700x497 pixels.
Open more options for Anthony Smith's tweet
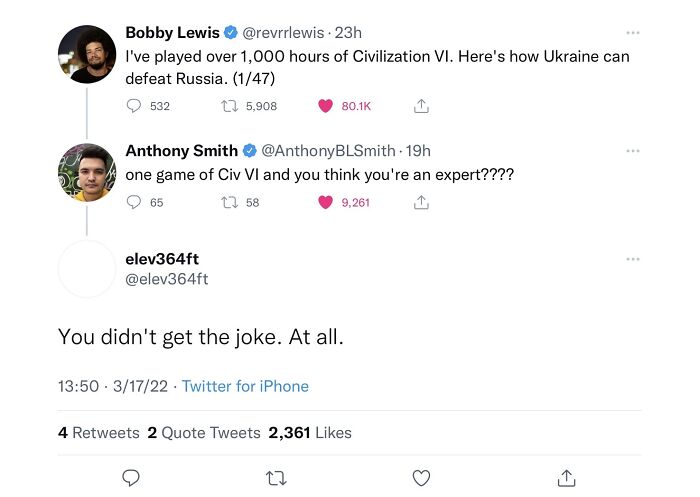pos(632,151)
